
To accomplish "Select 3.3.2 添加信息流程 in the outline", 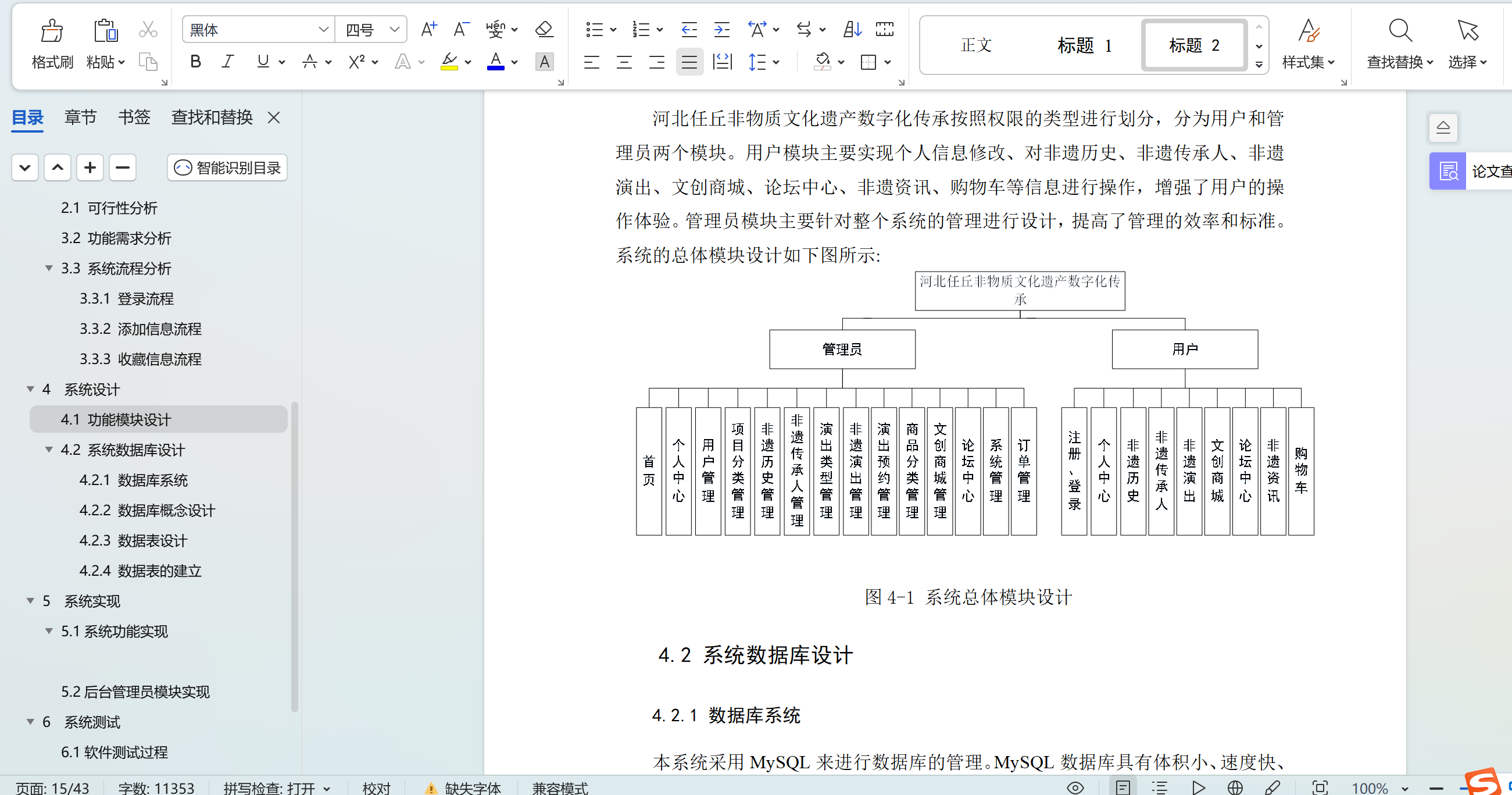I will tap(141, 329).
